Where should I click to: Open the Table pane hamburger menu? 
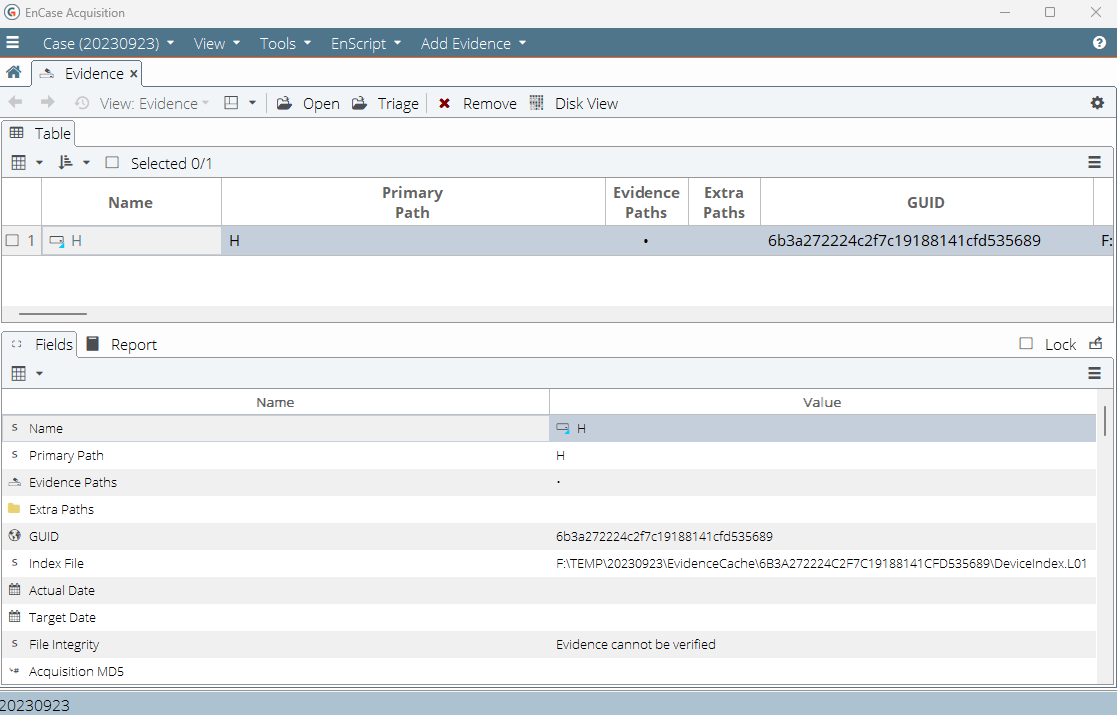[1095, 163]
